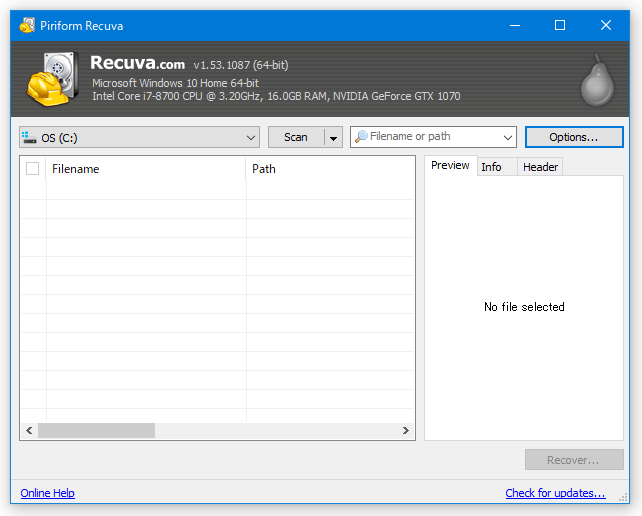Close the Piriform Recuva window
642x516 pixels.
pos(606,25)
